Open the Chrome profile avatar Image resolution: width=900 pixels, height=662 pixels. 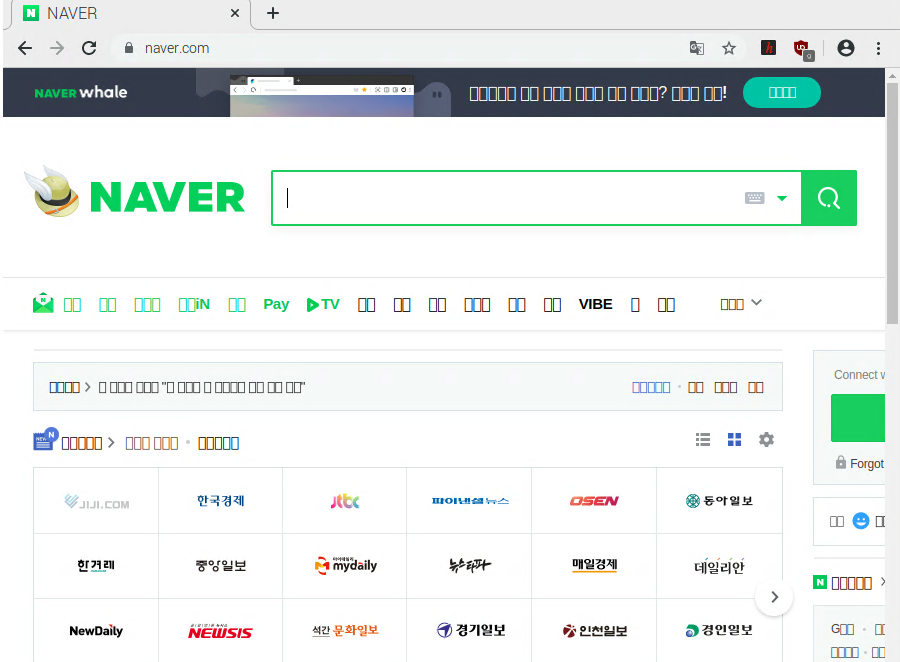(x=845, y=48)
